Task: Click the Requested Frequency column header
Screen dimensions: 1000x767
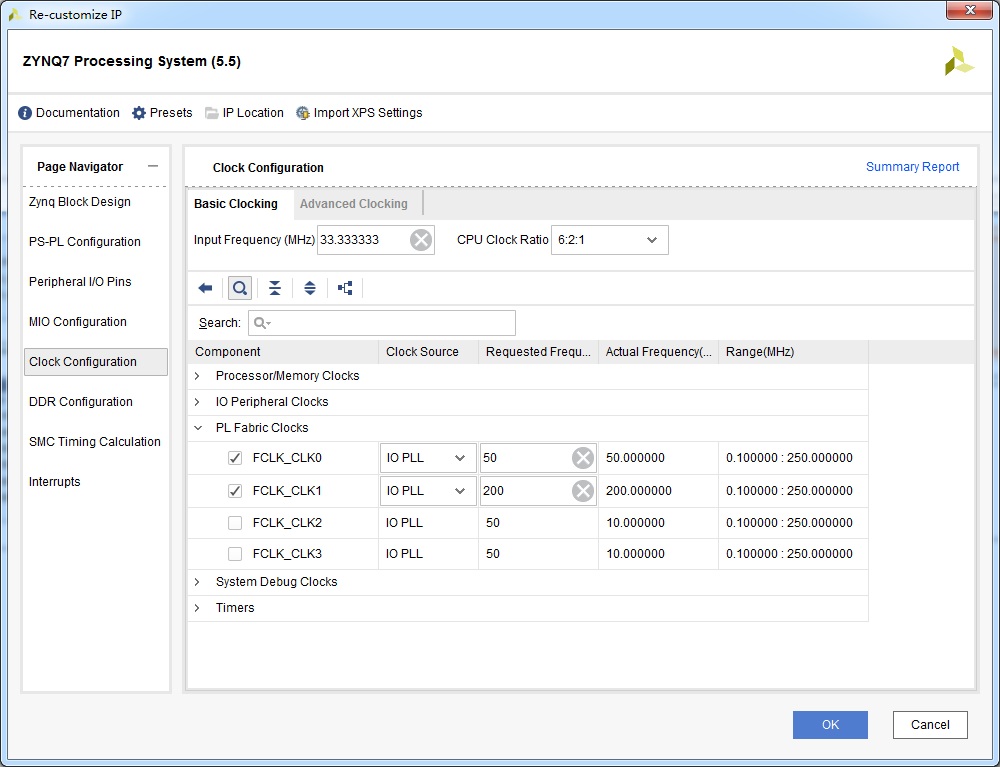Action: (x=539, y=352)
